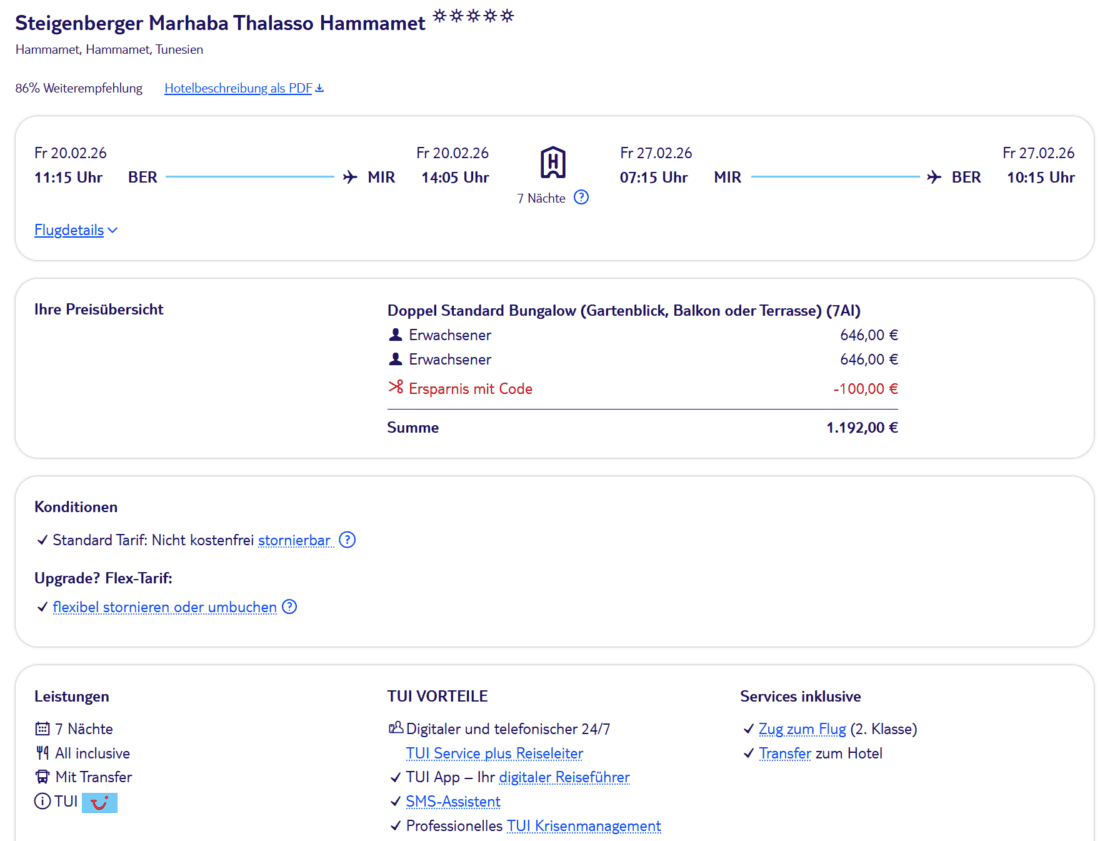Open the TUI Krisenmanagement link
This screenshot has width=1100, height=841.
[x=583, y=826]
